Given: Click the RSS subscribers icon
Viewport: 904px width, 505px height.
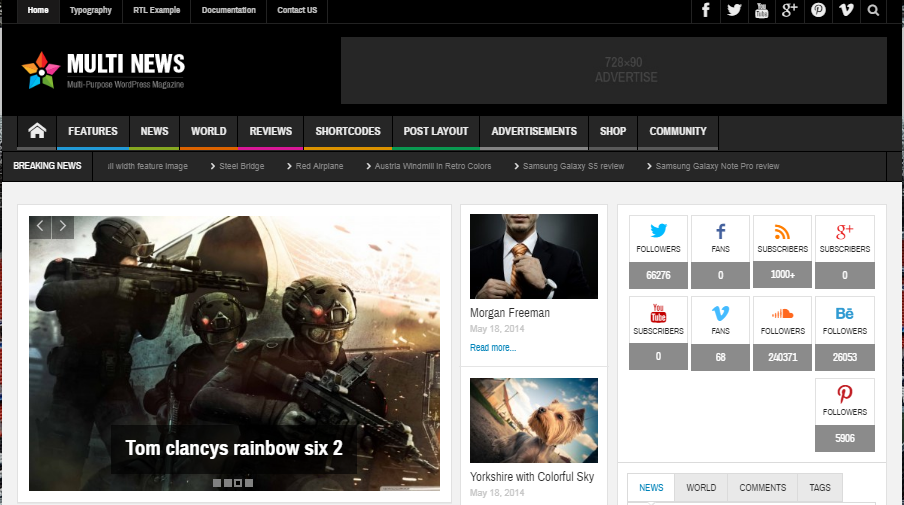Looking at the screenshot, I should (782, 231).
